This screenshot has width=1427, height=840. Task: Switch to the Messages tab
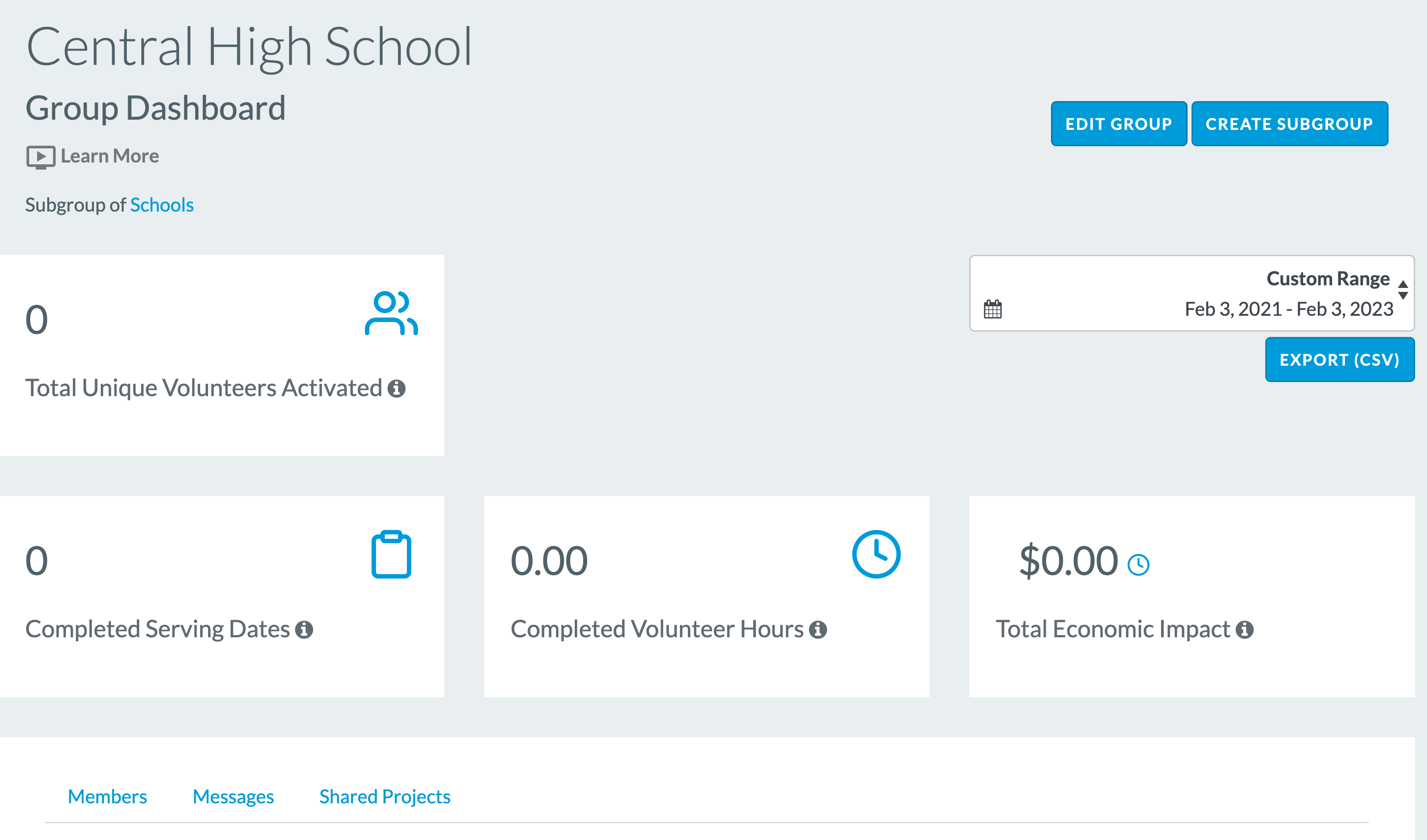pos(233,796)
